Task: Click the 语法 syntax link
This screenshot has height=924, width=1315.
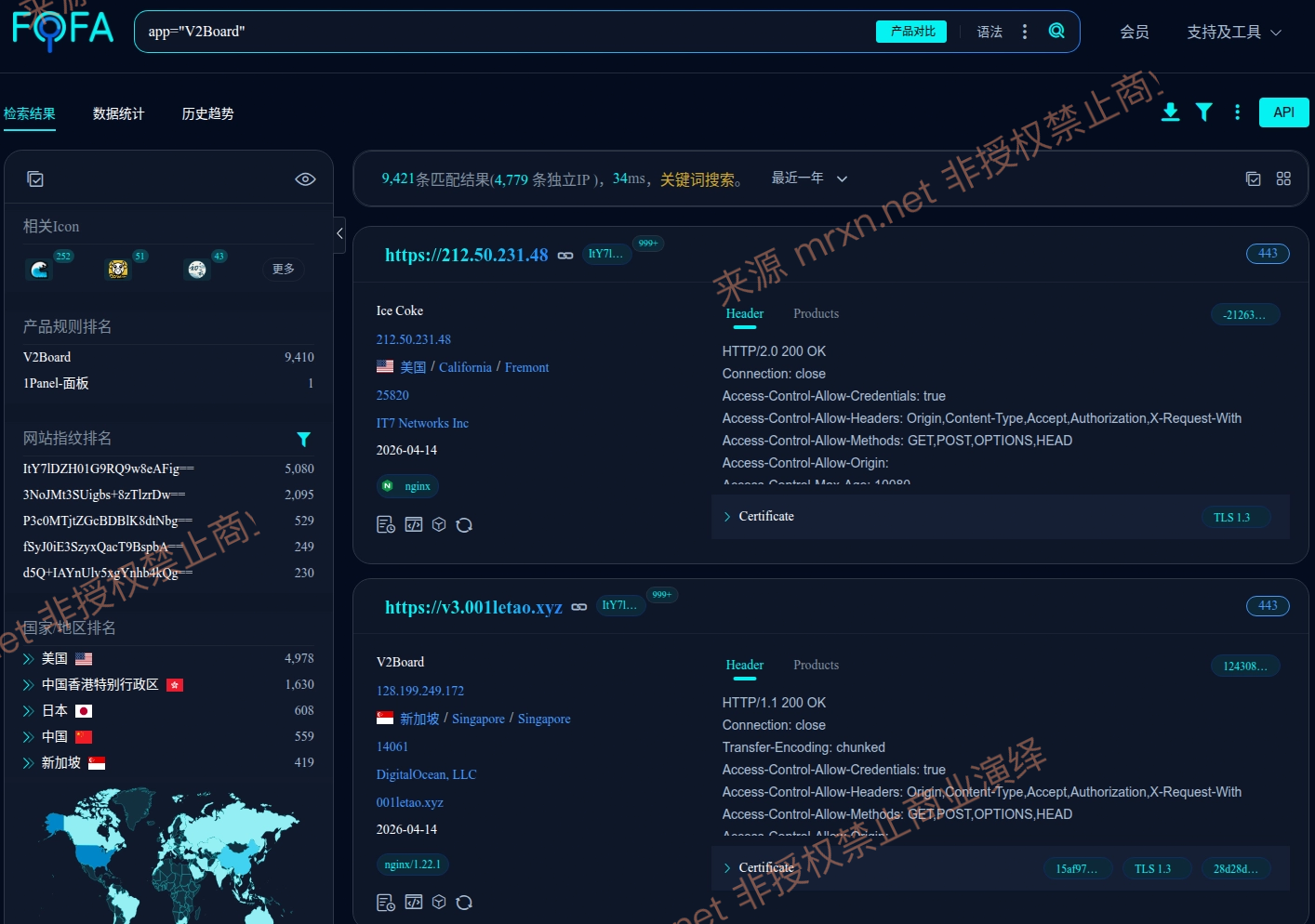Action: (x=990, y=32)
